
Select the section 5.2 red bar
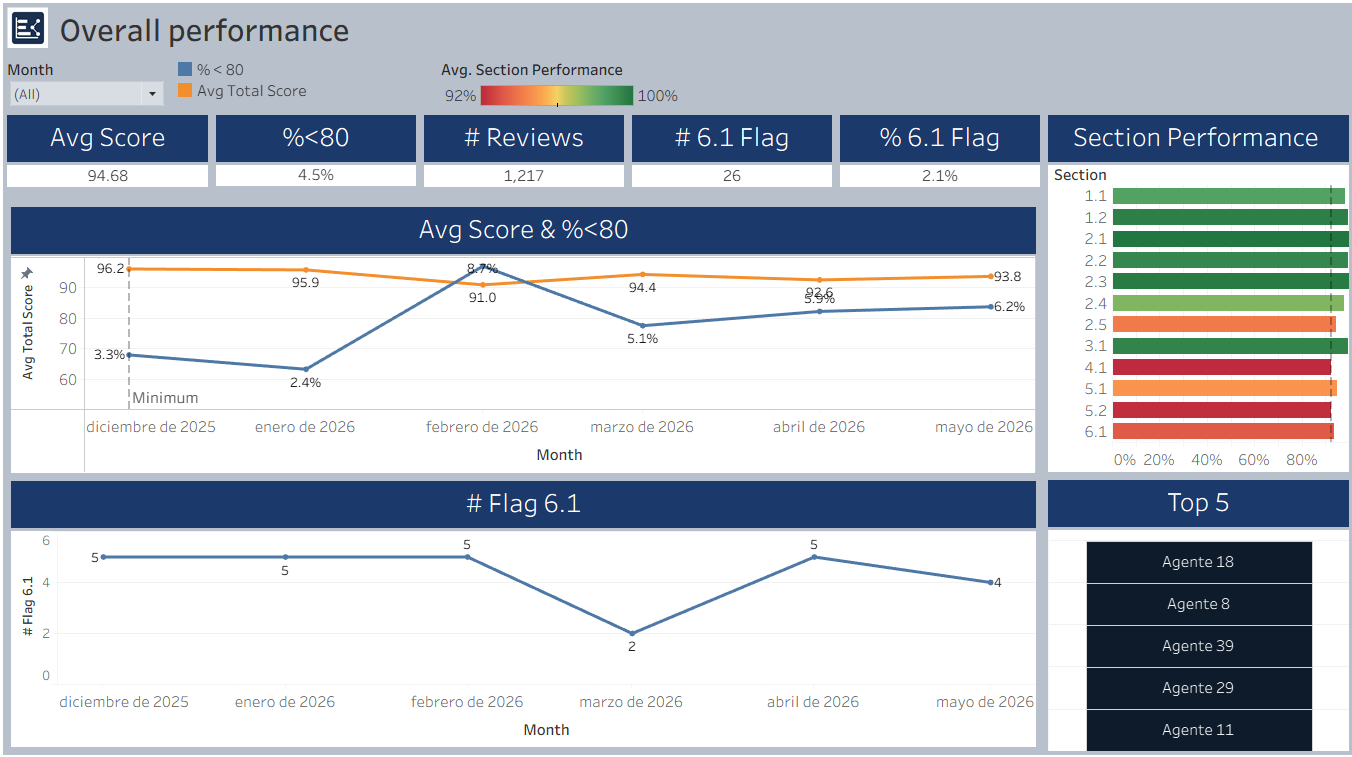coord(1222,410)
